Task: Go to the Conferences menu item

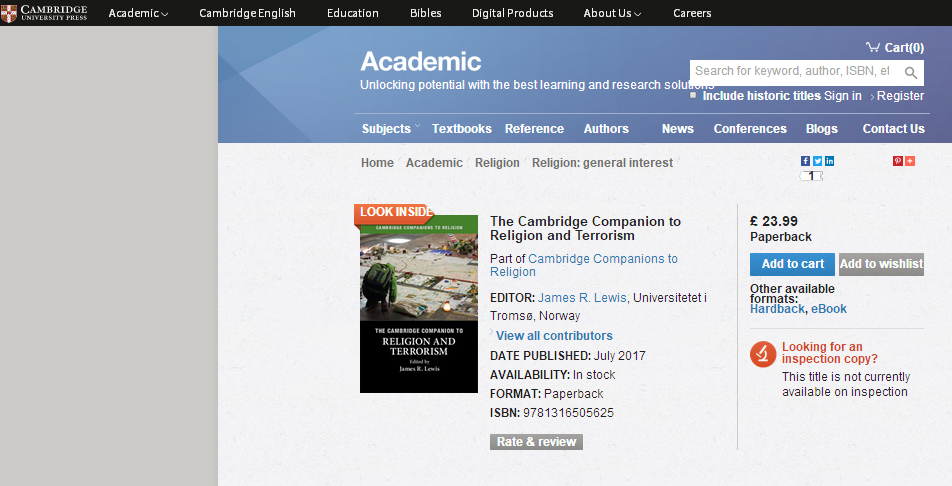Action: point(750,129)
